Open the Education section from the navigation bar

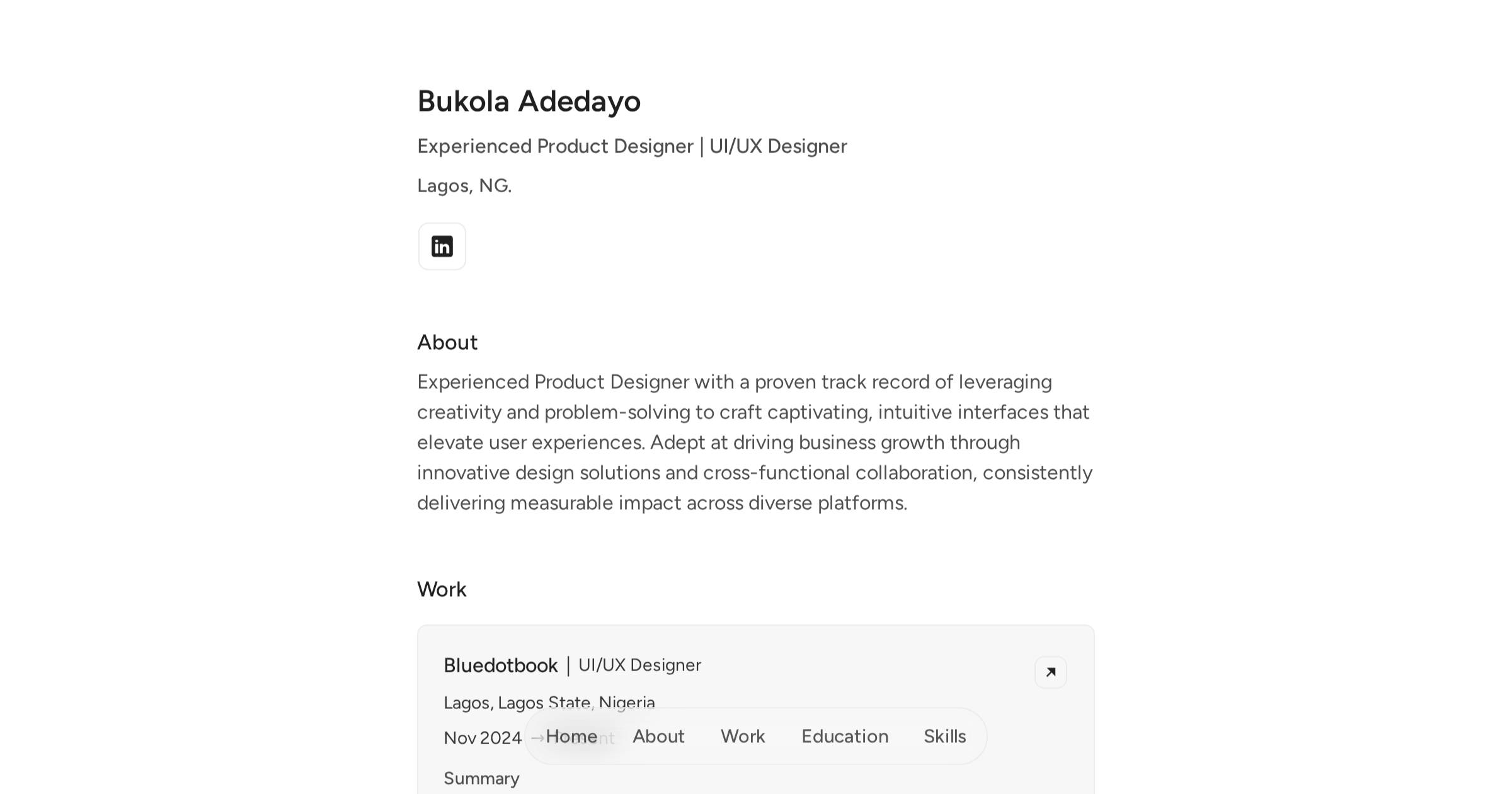tap(845, 736)
